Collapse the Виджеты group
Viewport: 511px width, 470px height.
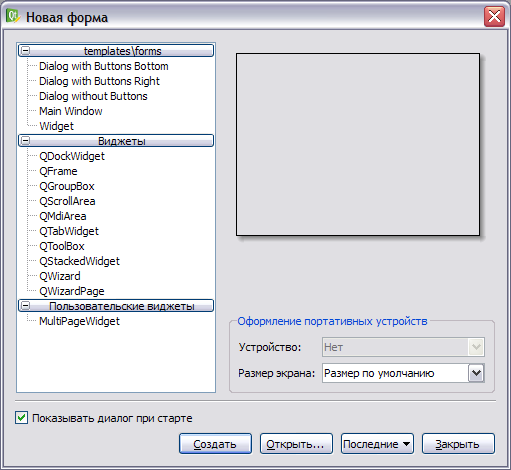click(25, 141)
